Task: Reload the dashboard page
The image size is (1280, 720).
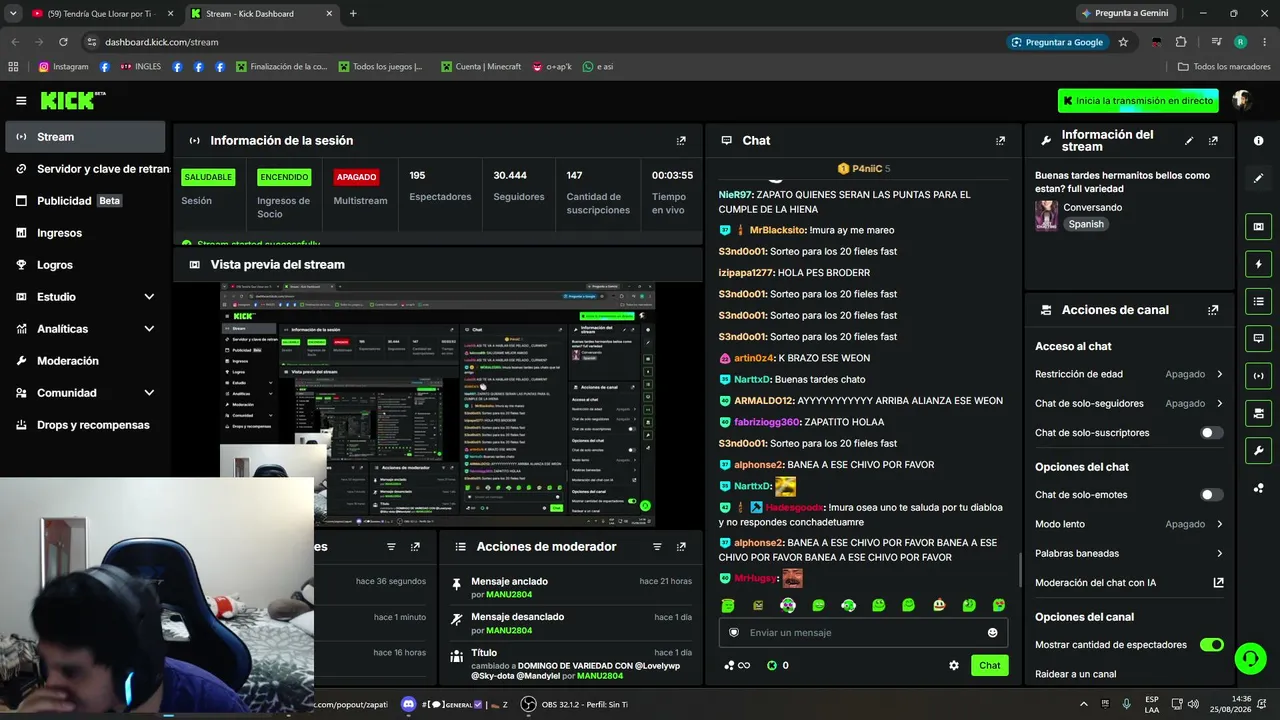Action: click(x=63, y=42)
